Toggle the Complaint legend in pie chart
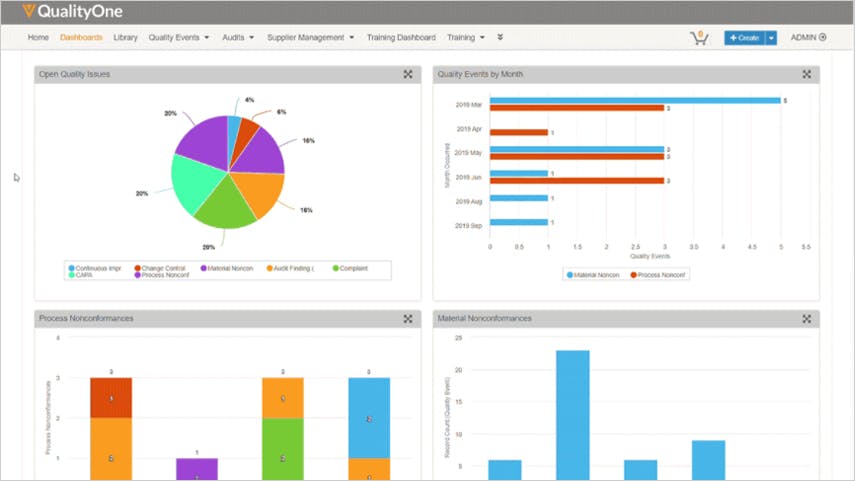This screenshot has height=481, width=855. tap(350, 268)
